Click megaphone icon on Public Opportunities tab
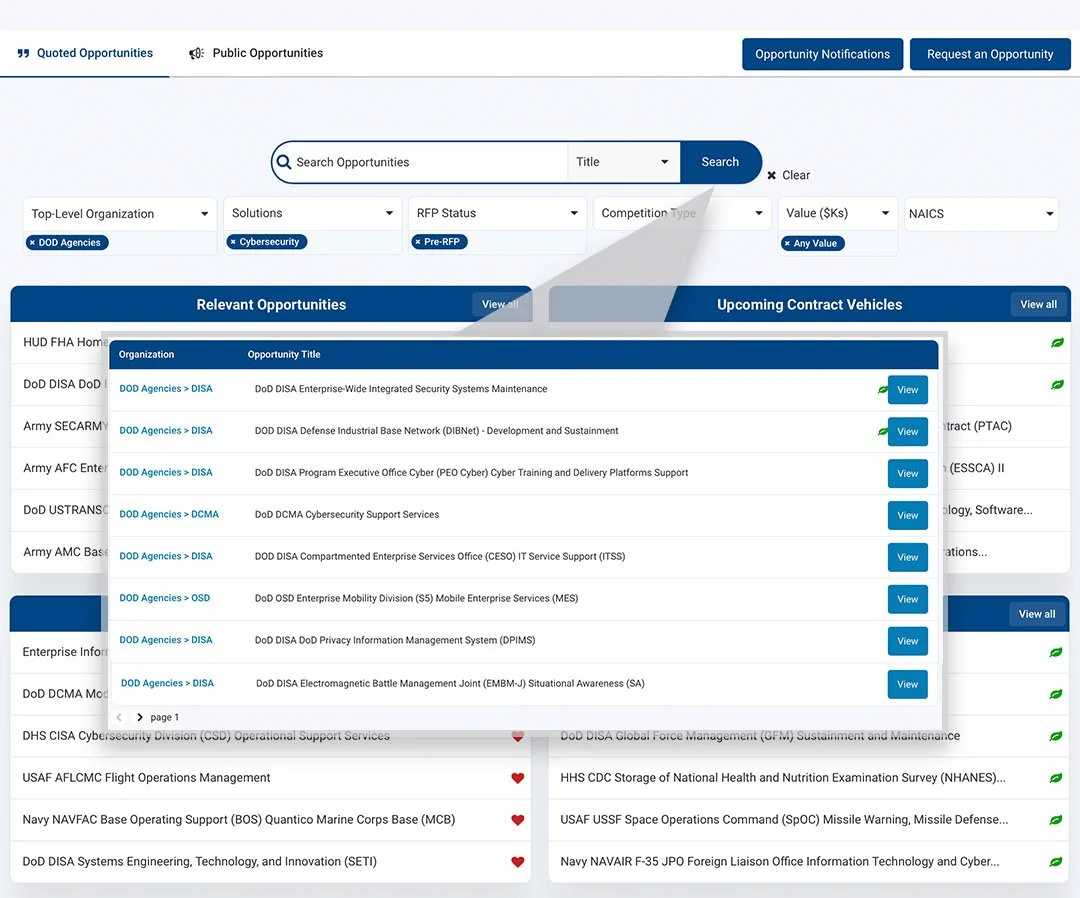Viewport: 1080px width, 898px height. (196, 53)
